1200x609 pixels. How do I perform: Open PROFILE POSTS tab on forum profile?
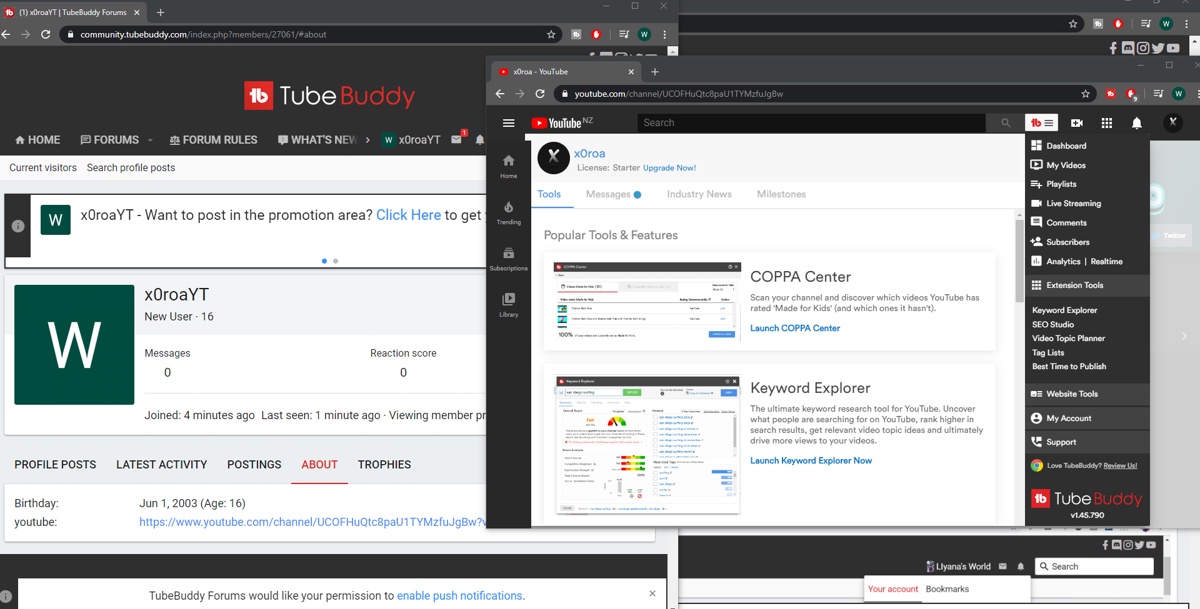tap(55, 465)
